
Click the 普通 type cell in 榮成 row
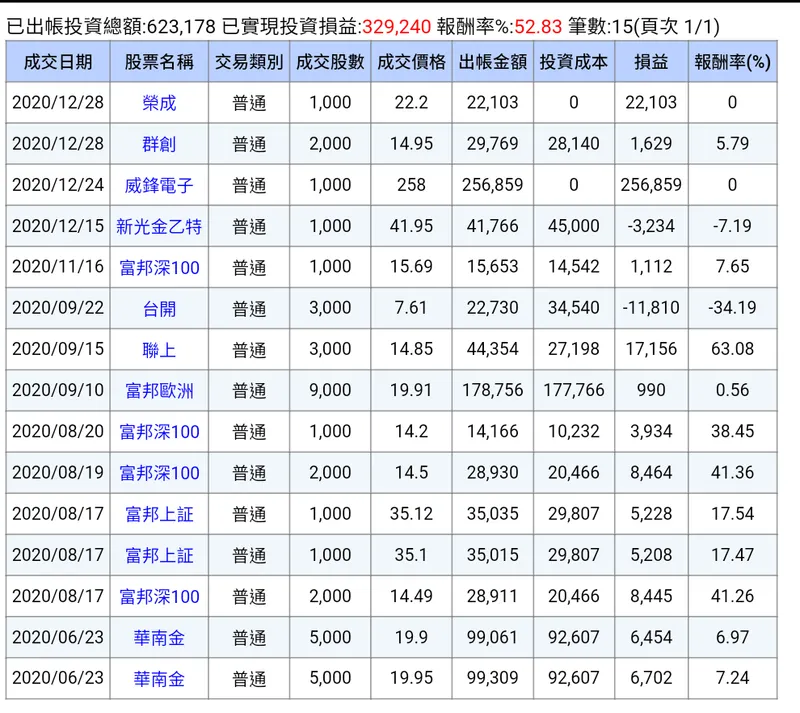pyautogui.click(x=249, y=103)
